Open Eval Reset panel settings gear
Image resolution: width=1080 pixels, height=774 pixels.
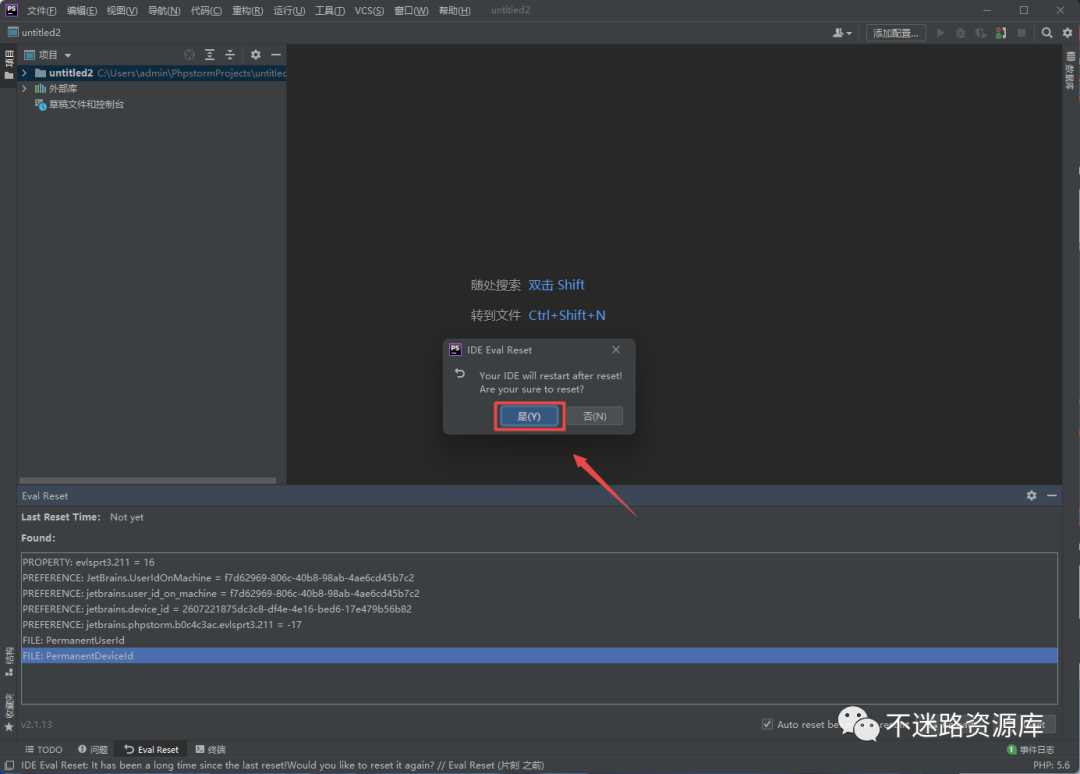click(x=1031, y=496)
